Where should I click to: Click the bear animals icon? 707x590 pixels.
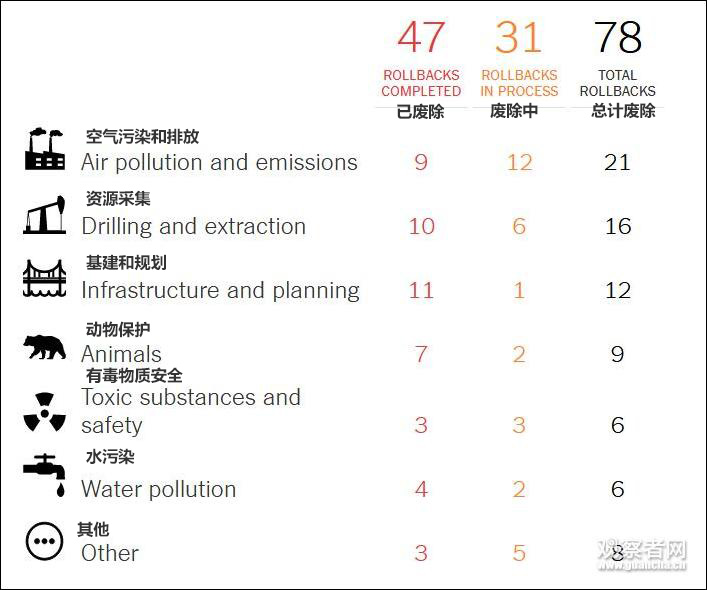pos(44,347)
